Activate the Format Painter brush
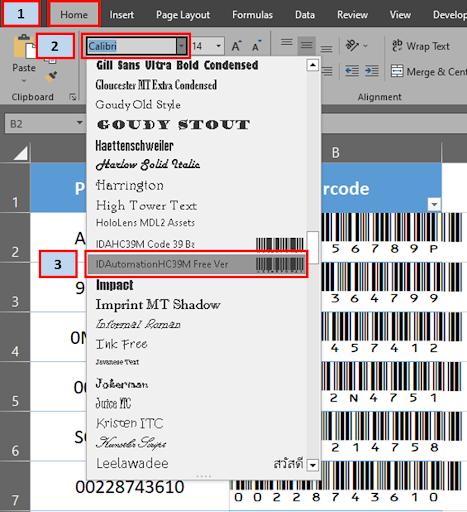 pyautogui.click(x=51, y=77)
